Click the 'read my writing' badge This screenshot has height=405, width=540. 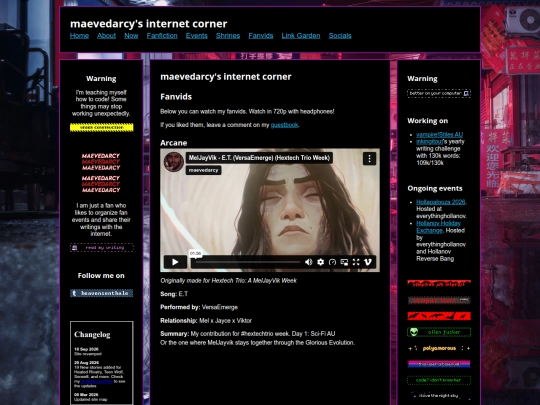click(x=102, y=248)
